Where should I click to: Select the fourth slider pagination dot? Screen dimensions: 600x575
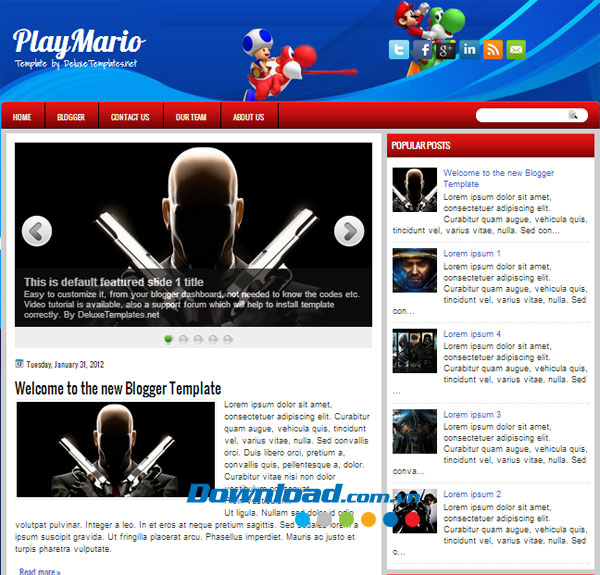[x=213, y=339]
